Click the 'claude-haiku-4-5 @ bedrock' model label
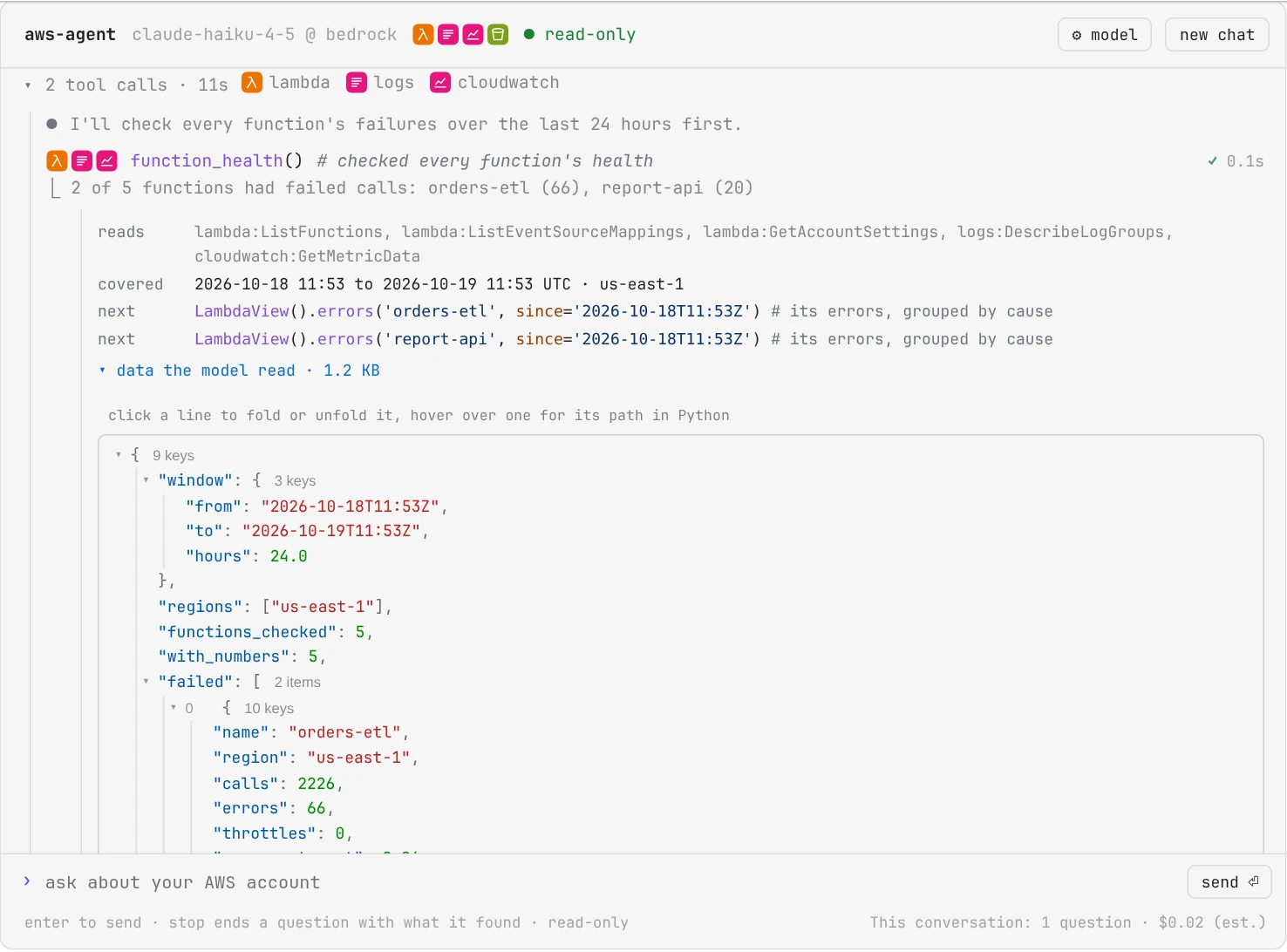The width and height of the screenshot is (1287, 952). click(x=264, y=35)
